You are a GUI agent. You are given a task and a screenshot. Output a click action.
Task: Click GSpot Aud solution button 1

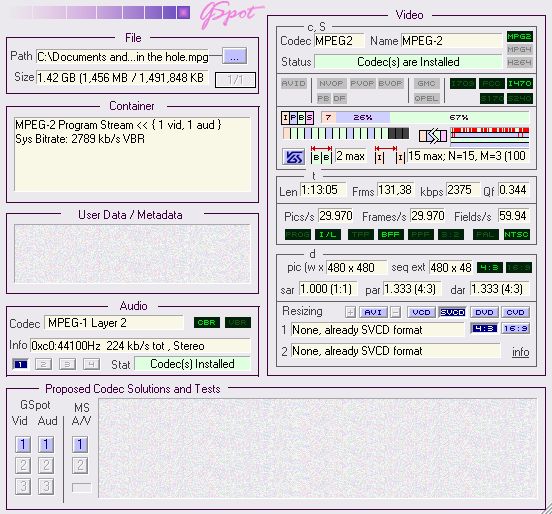click(x=46, y=444)
